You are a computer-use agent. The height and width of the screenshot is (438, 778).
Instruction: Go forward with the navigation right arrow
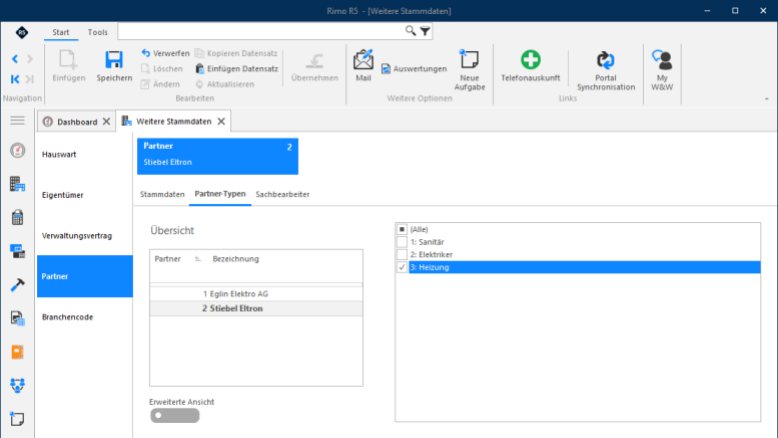30,59
